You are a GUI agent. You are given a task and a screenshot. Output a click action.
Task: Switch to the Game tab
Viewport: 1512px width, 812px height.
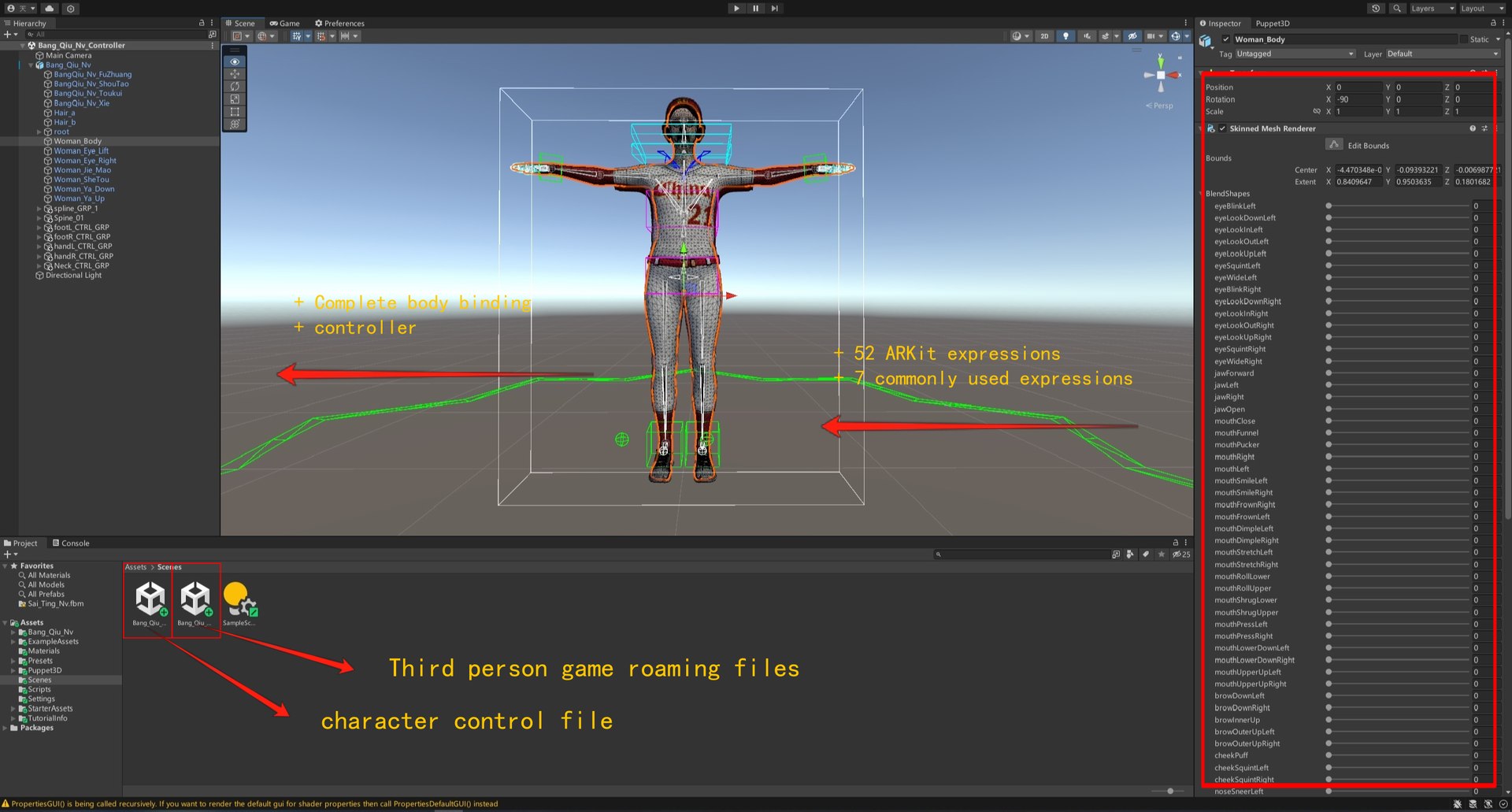[x=285, y=24]
